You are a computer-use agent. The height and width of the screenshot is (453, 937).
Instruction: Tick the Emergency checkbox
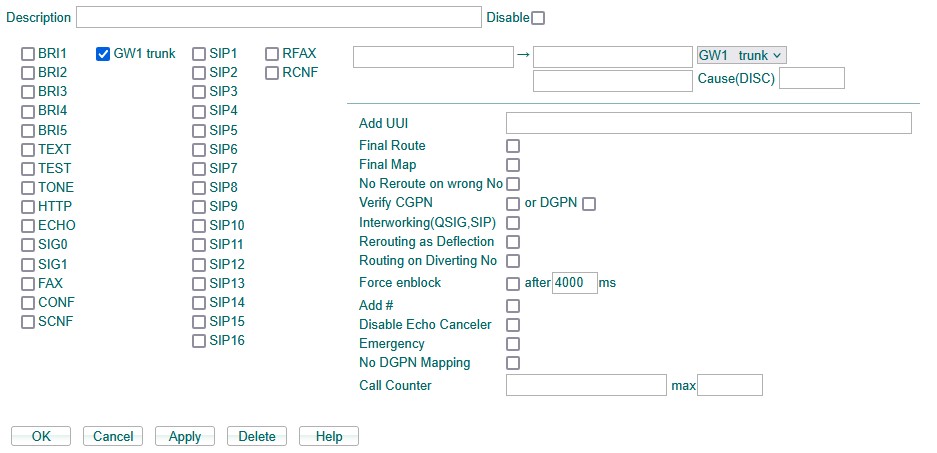coord(513,344)
